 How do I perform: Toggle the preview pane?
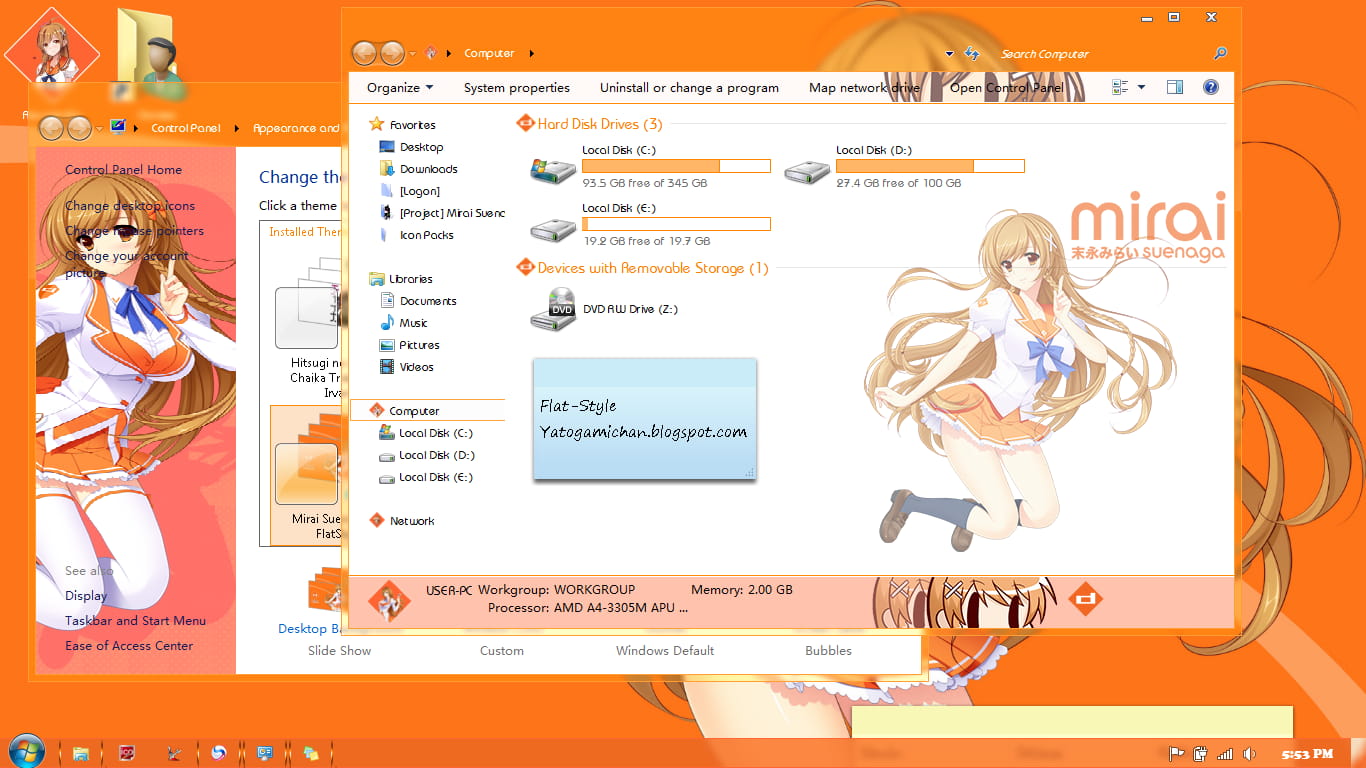[x=1174, y=87]
